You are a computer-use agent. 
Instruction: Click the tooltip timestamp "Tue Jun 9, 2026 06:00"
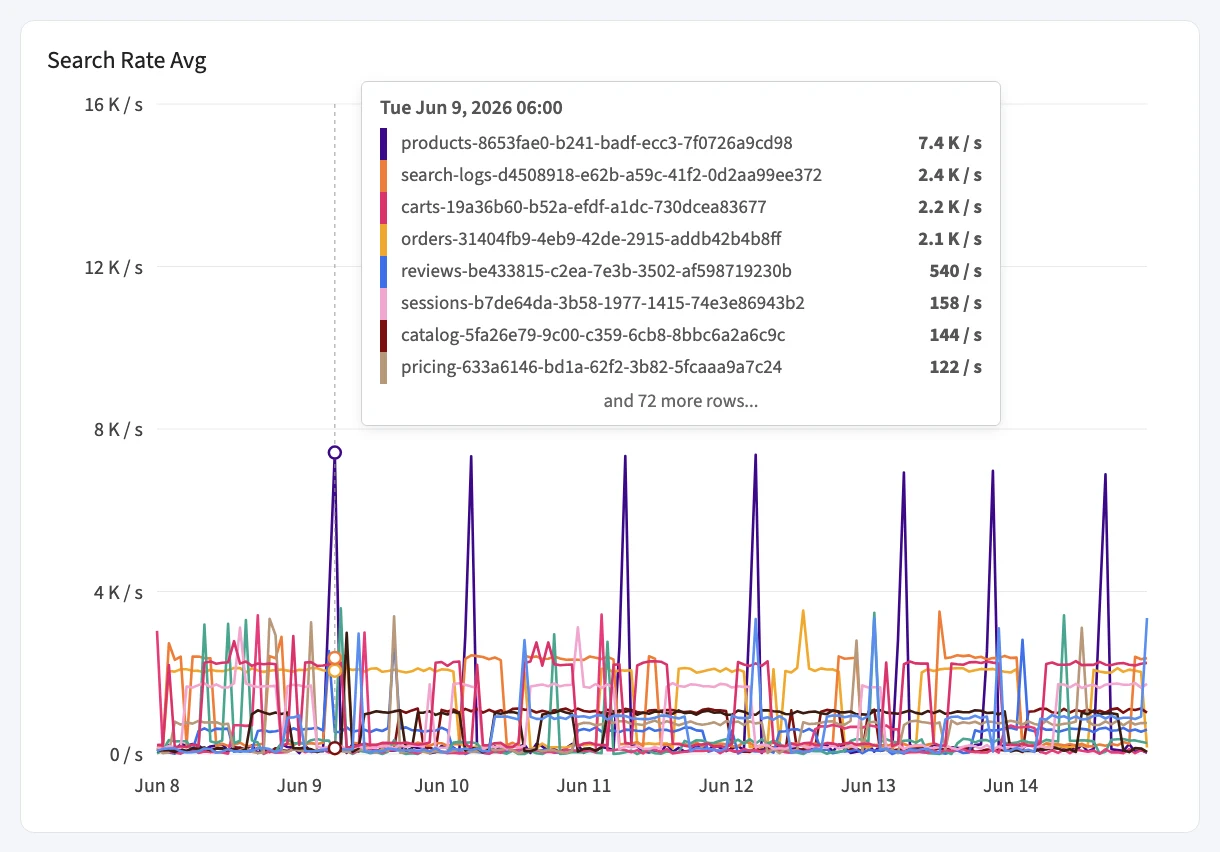471,107
